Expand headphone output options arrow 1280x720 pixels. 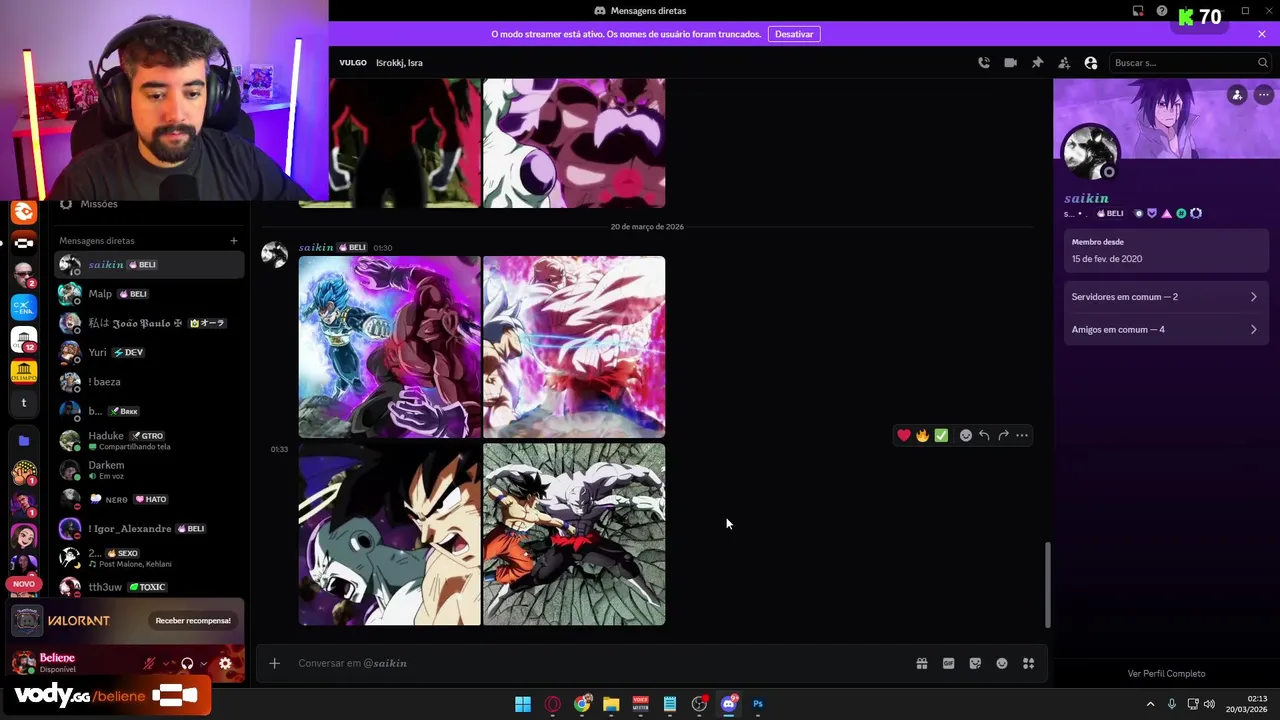(x=204, y=663)
